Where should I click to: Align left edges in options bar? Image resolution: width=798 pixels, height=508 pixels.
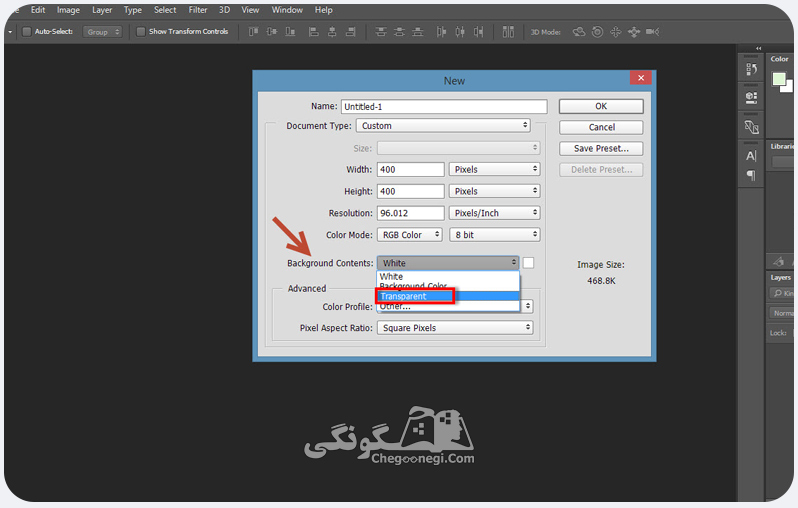(314, 32)
